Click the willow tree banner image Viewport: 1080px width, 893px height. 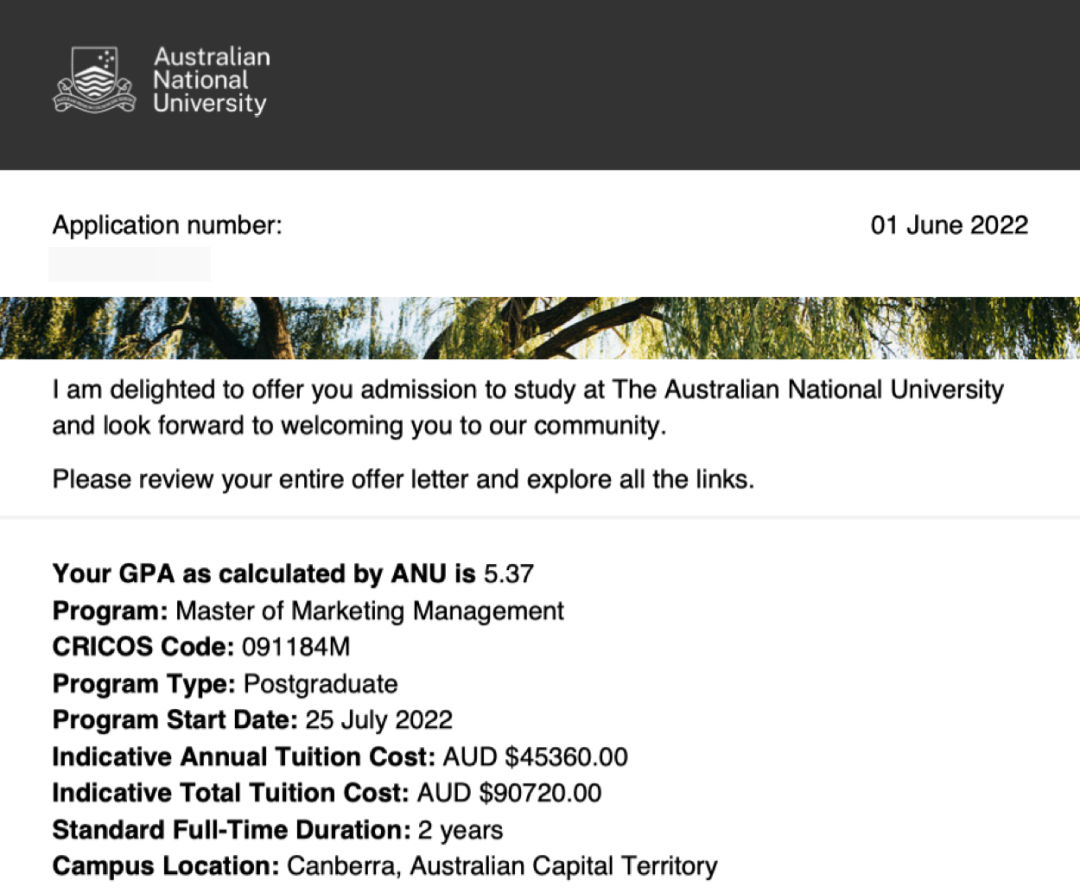click(540, 328)
